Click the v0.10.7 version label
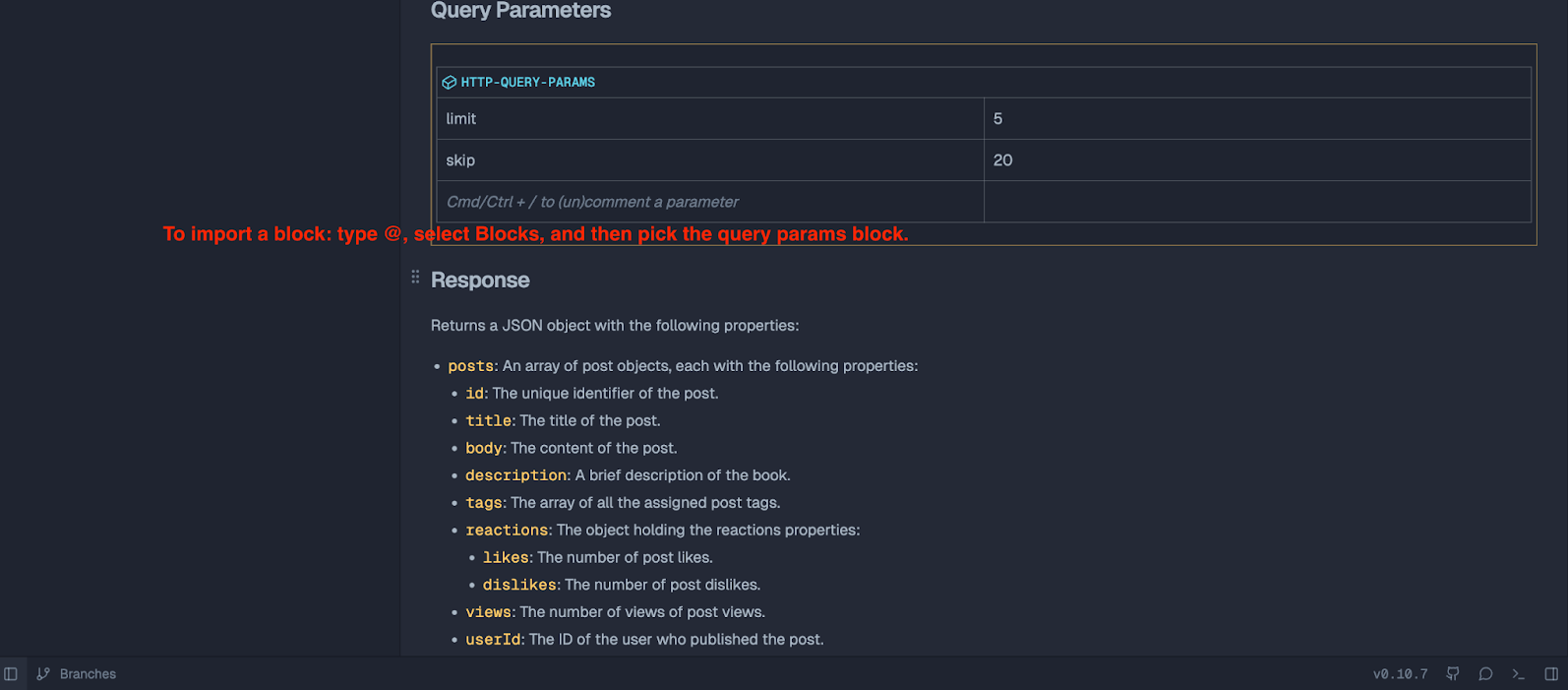The image size is (1568, 690). pos(1400,674)
